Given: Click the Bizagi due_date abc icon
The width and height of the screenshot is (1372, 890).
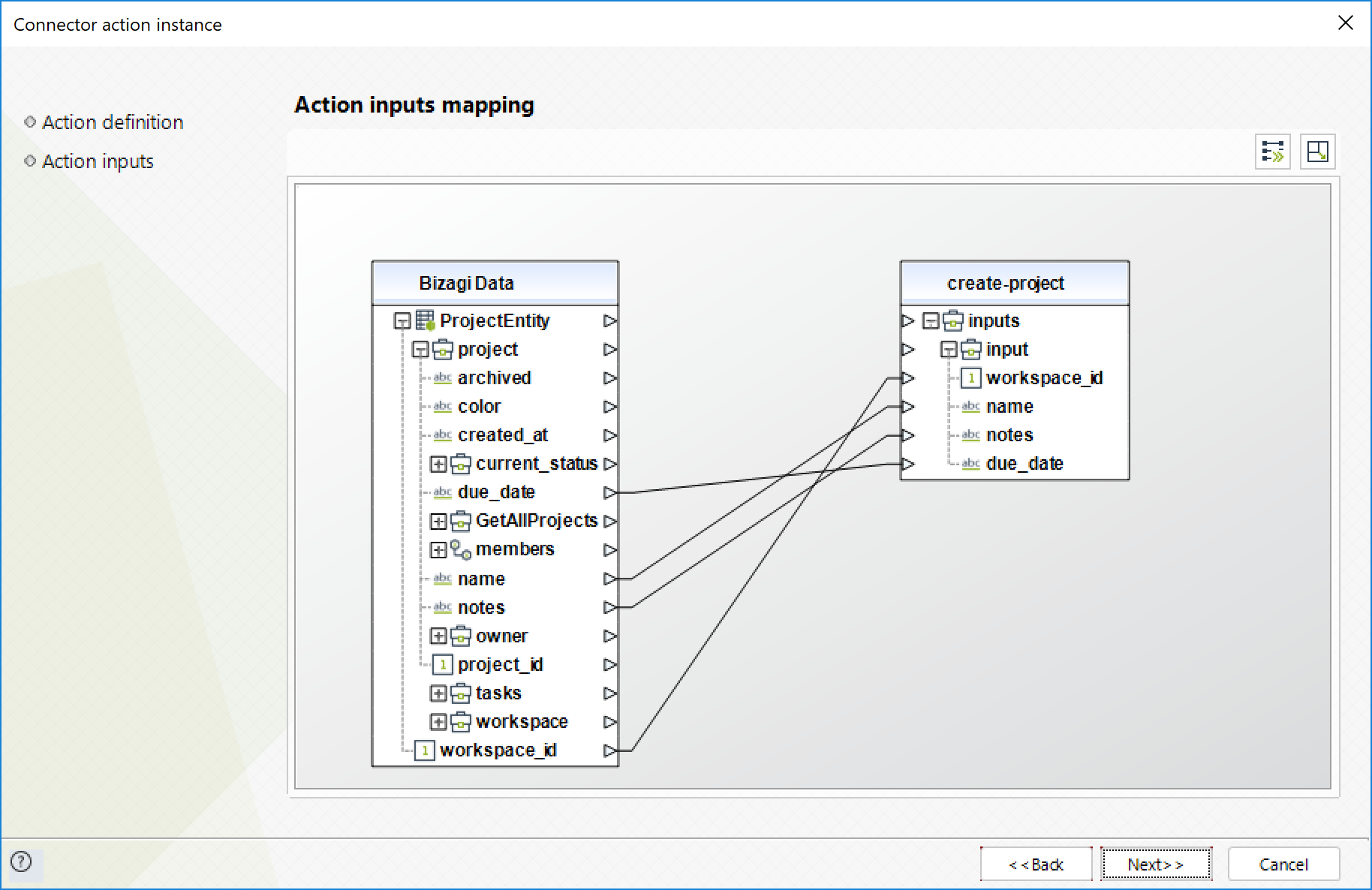Looking at the screenshot, I should (443, 492).
